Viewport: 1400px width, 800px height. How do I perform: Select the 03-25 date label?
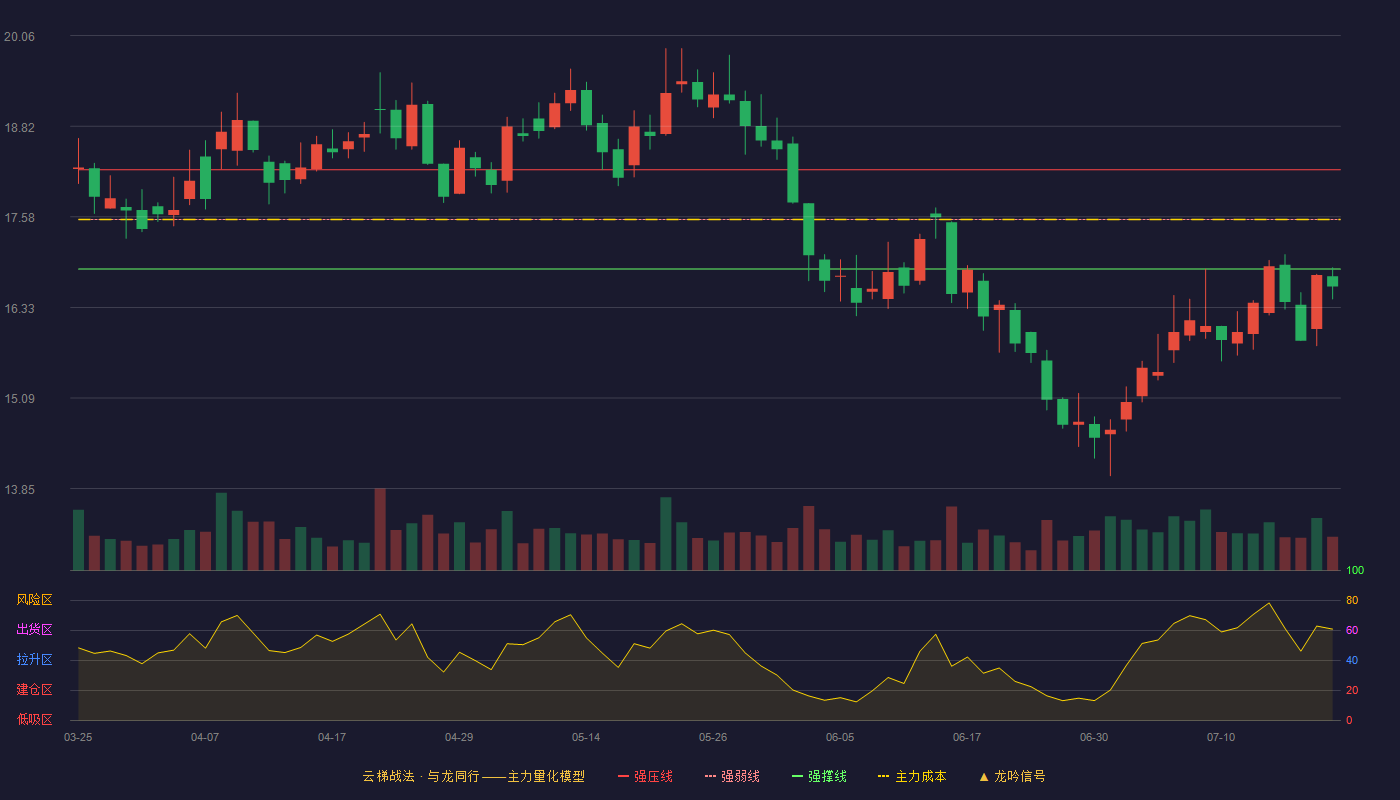pos(78,737)
